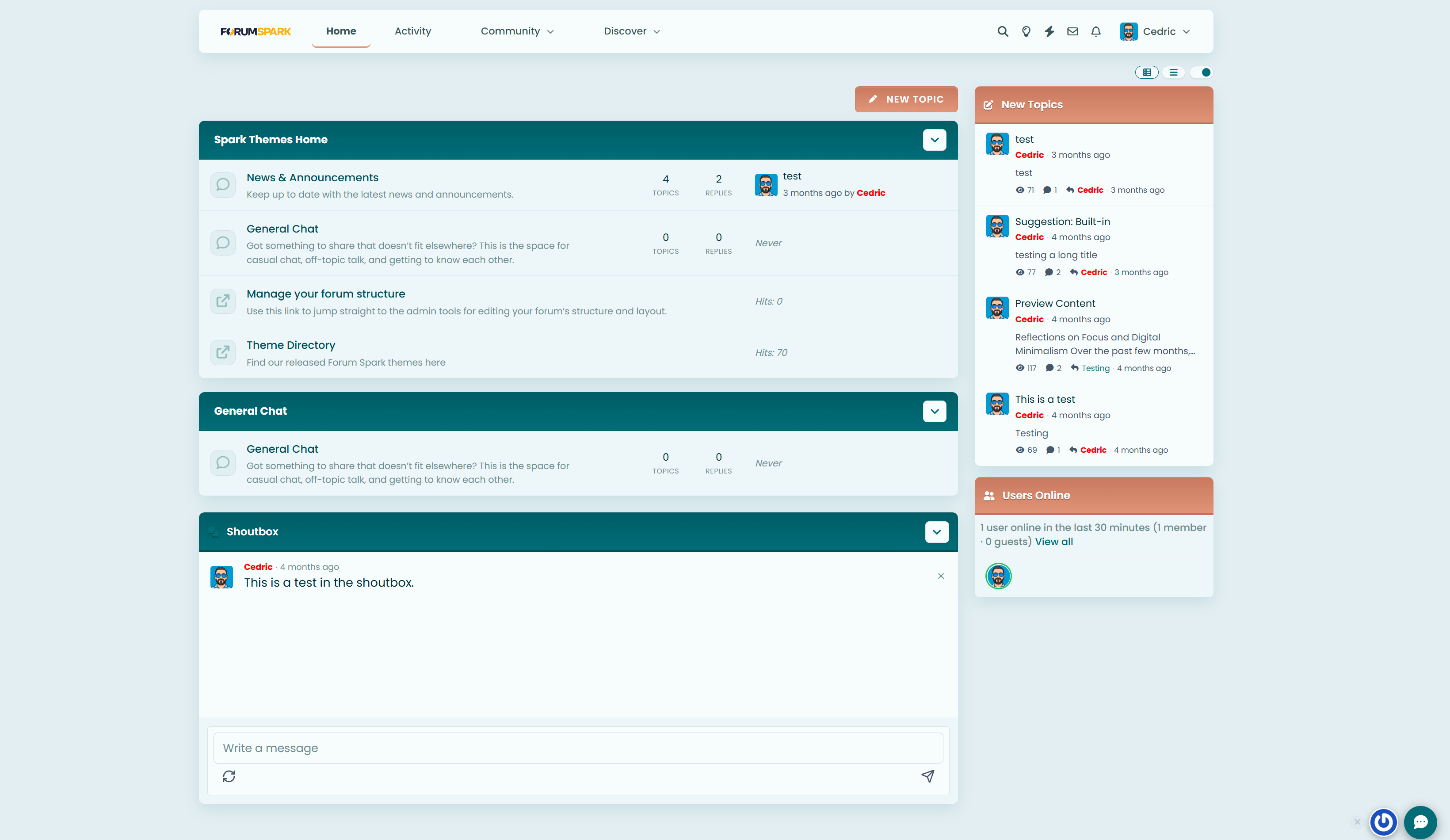Collapse the General Chat category
The image size is (1450, 840).
935,411
